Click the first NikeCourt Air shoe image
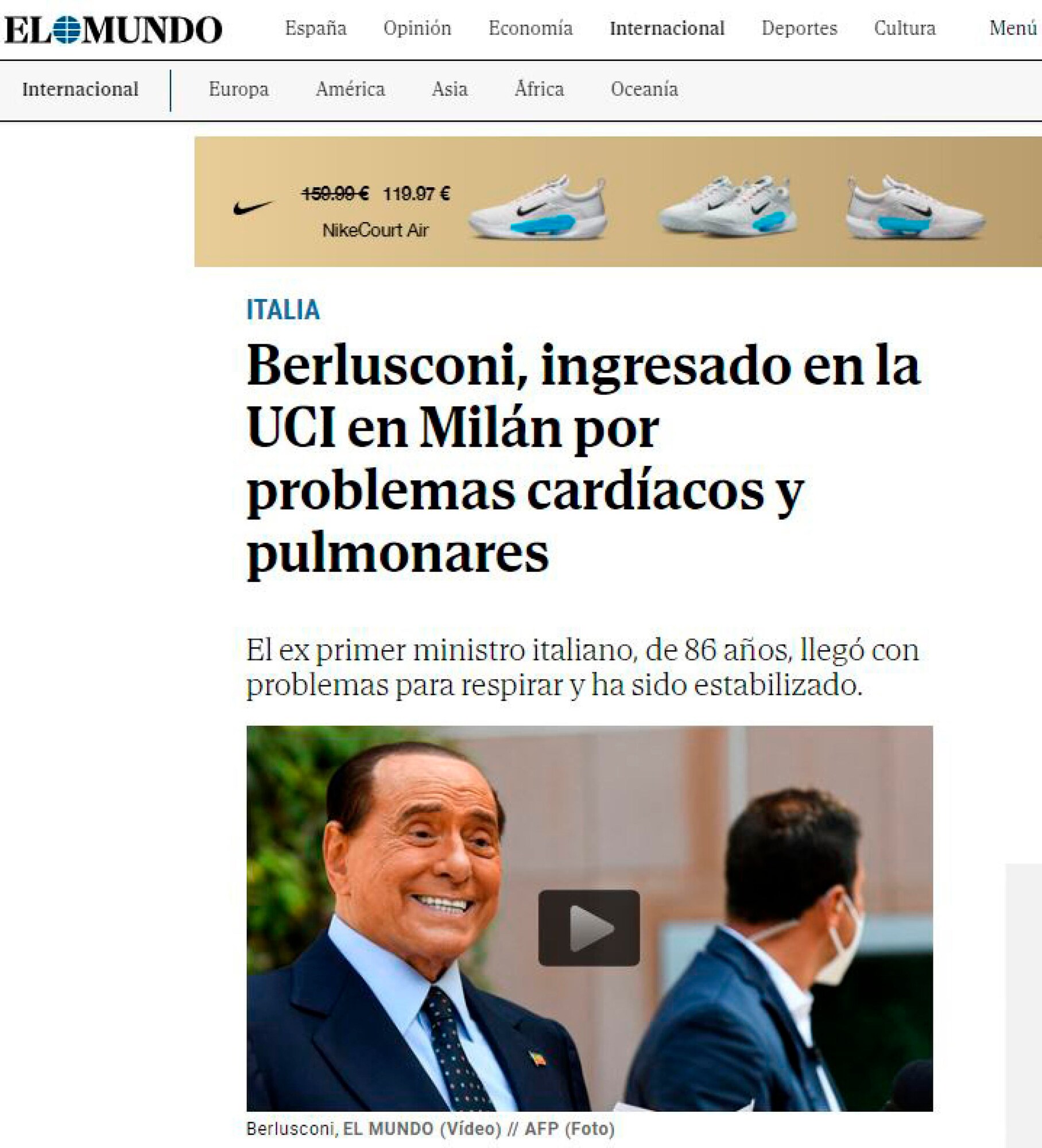Screen dimensions: 1042x1148 538,208
